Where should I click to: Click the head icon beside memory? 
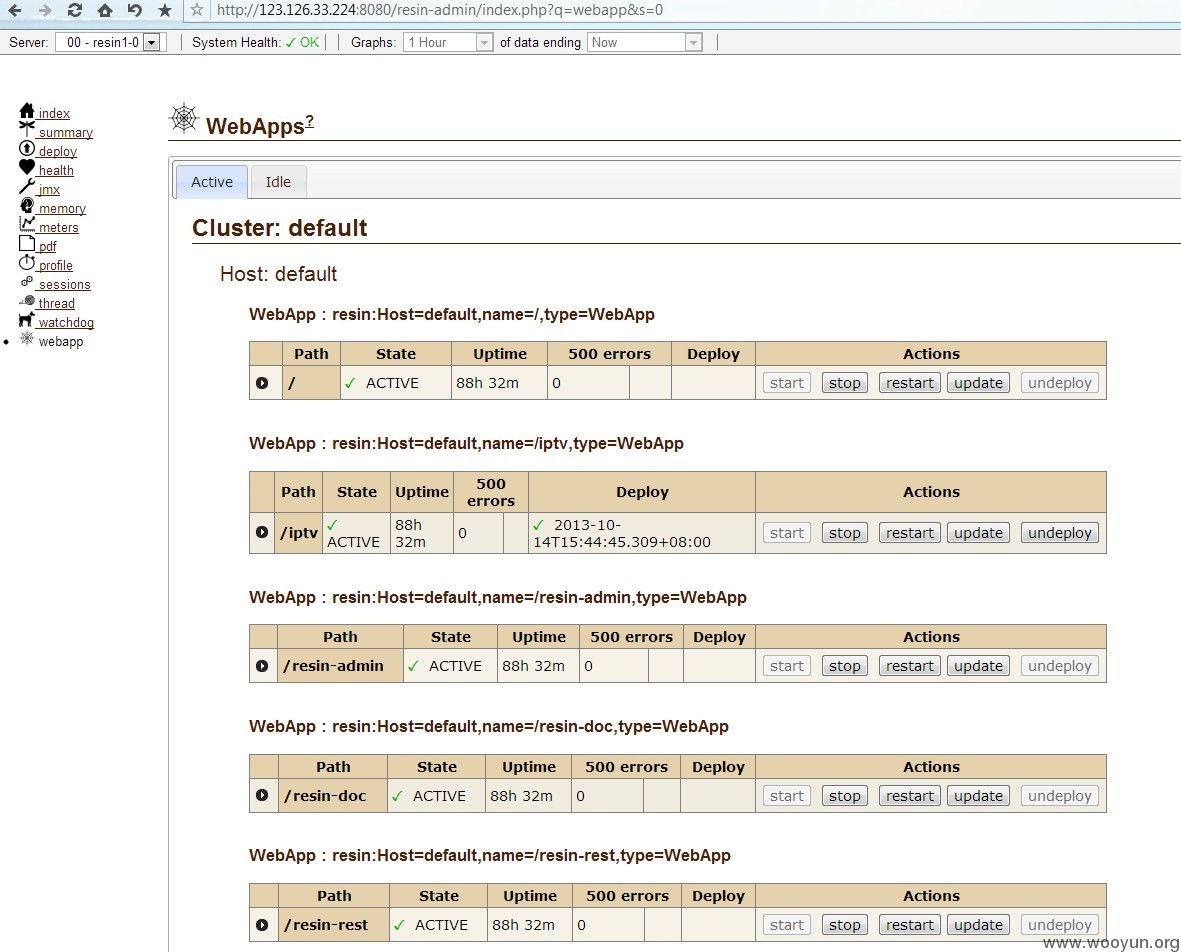[x=27, y=205]
